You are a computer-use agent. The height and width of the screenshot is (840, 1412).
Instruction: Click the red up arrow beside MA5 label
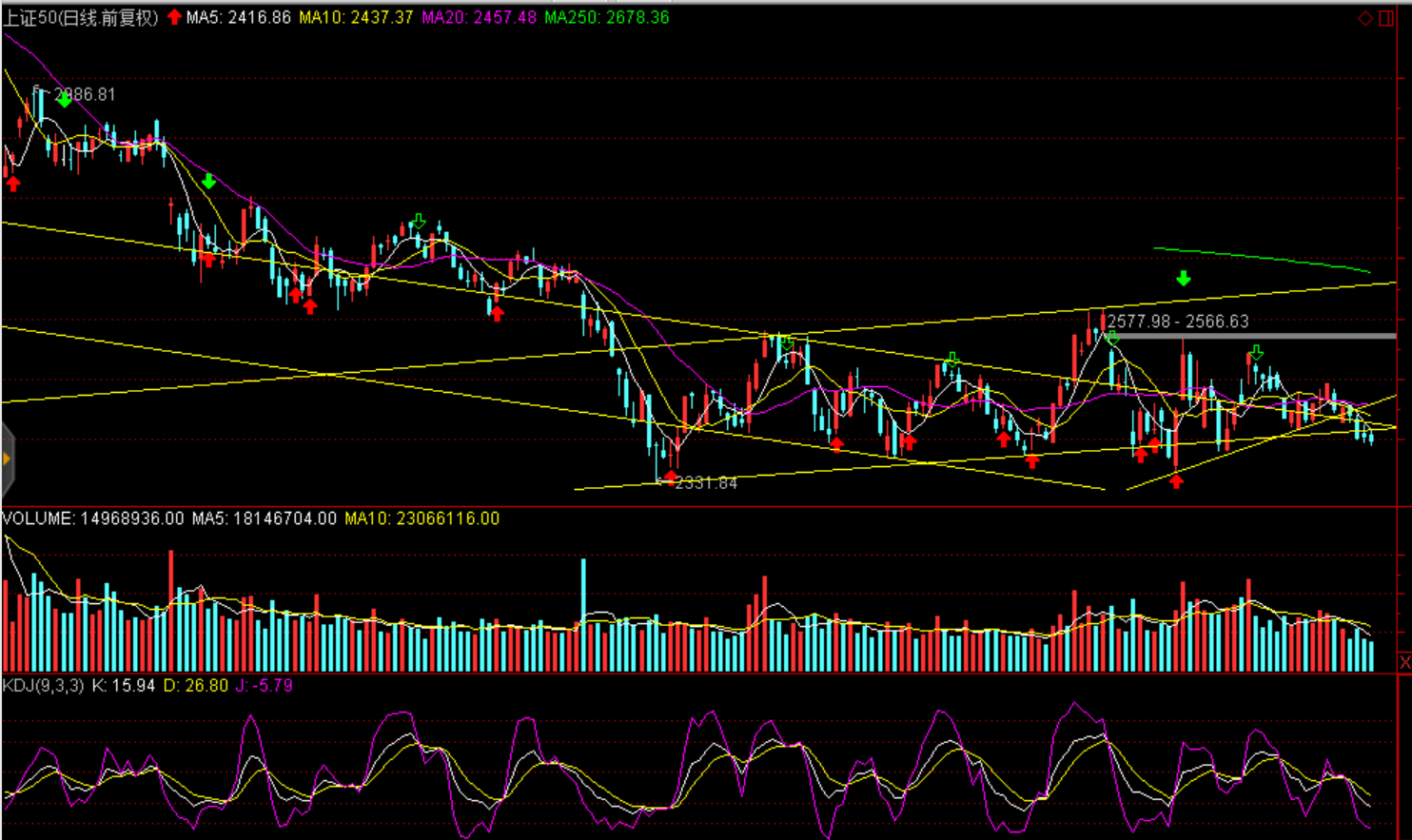tap(174, 17)
